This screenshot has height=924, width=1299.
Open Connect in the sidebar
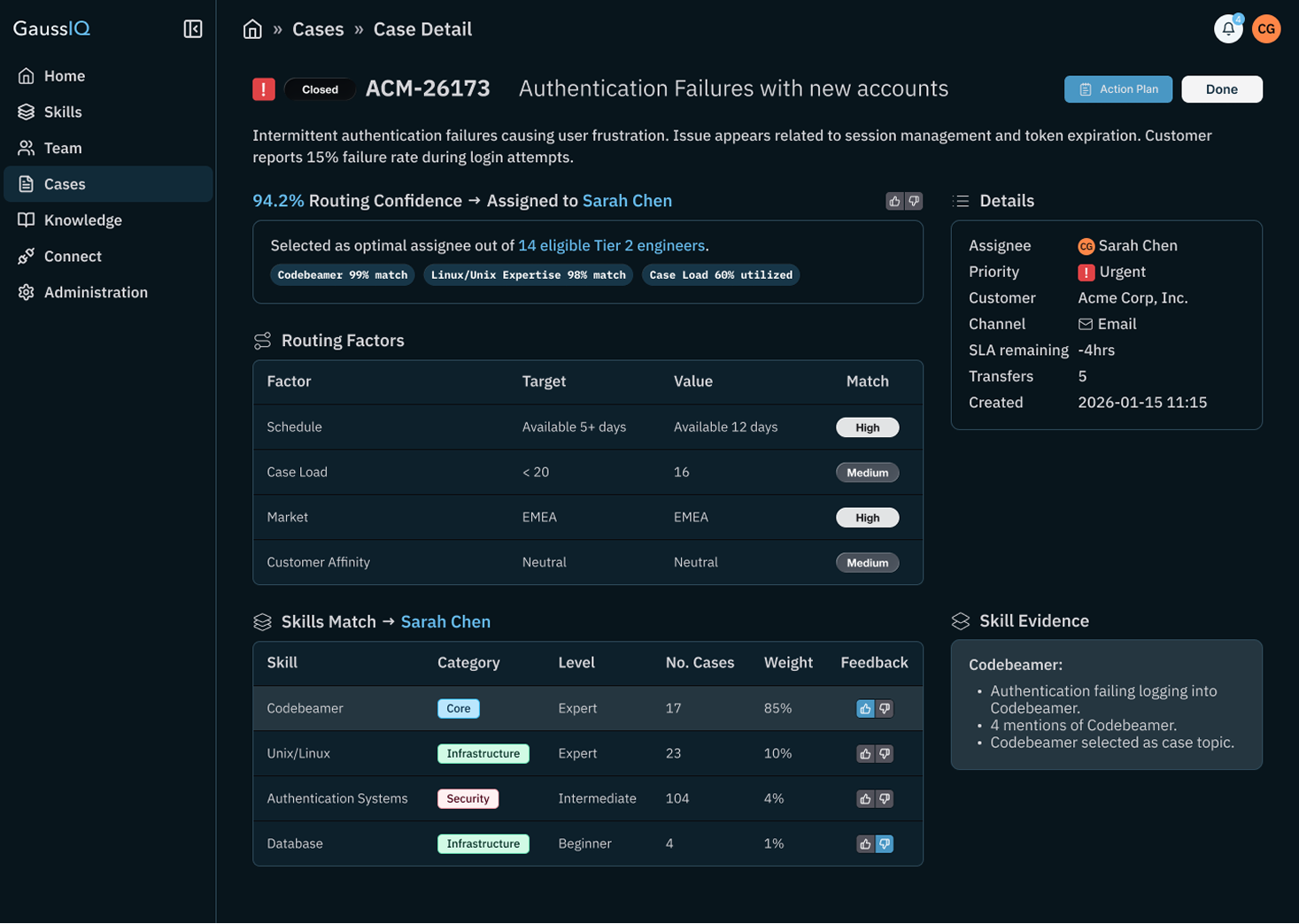point(108,257)
